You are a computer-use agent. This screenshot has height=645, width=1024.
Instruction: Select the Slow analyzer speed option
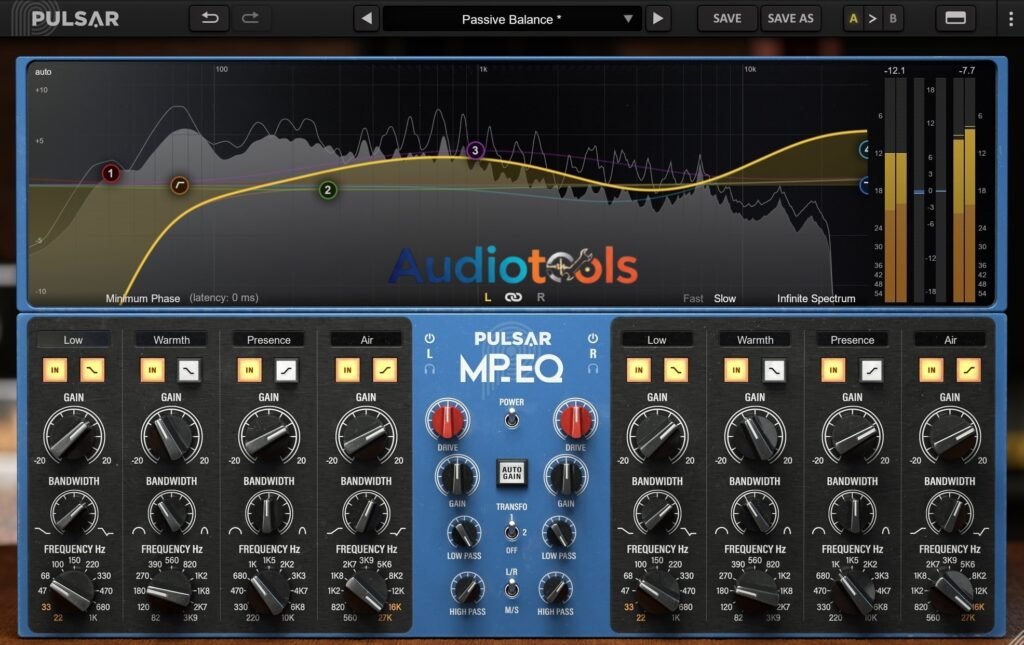pos(725,298)
